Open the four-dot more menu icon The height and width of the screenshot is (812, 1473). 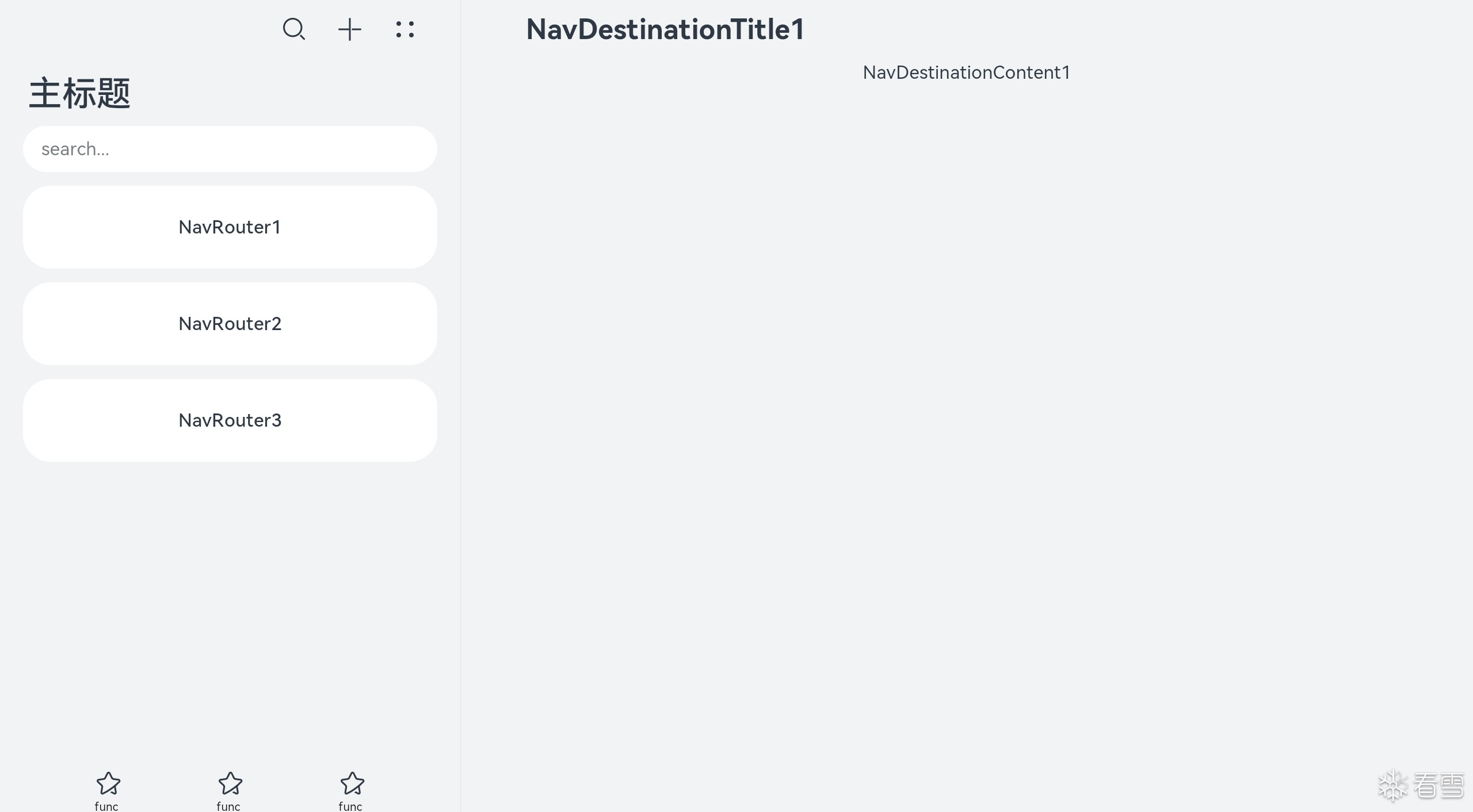click(x=405, y=29)
